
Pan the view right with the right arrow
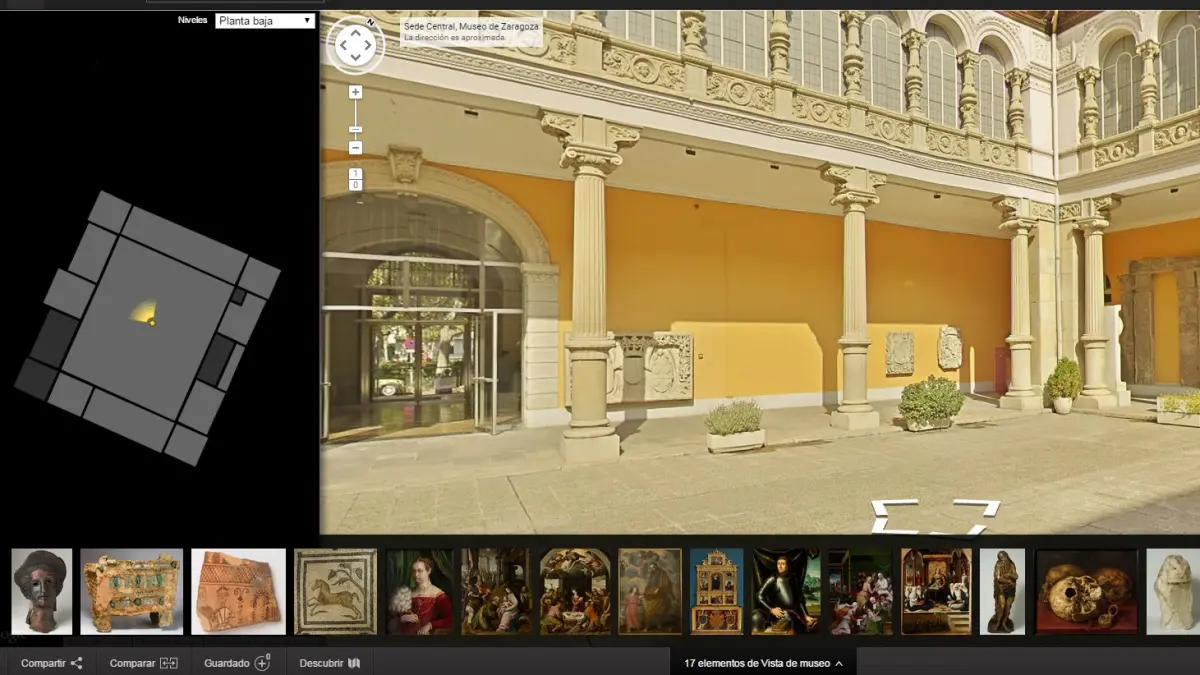pyautogui.click(x=368, y=45)
